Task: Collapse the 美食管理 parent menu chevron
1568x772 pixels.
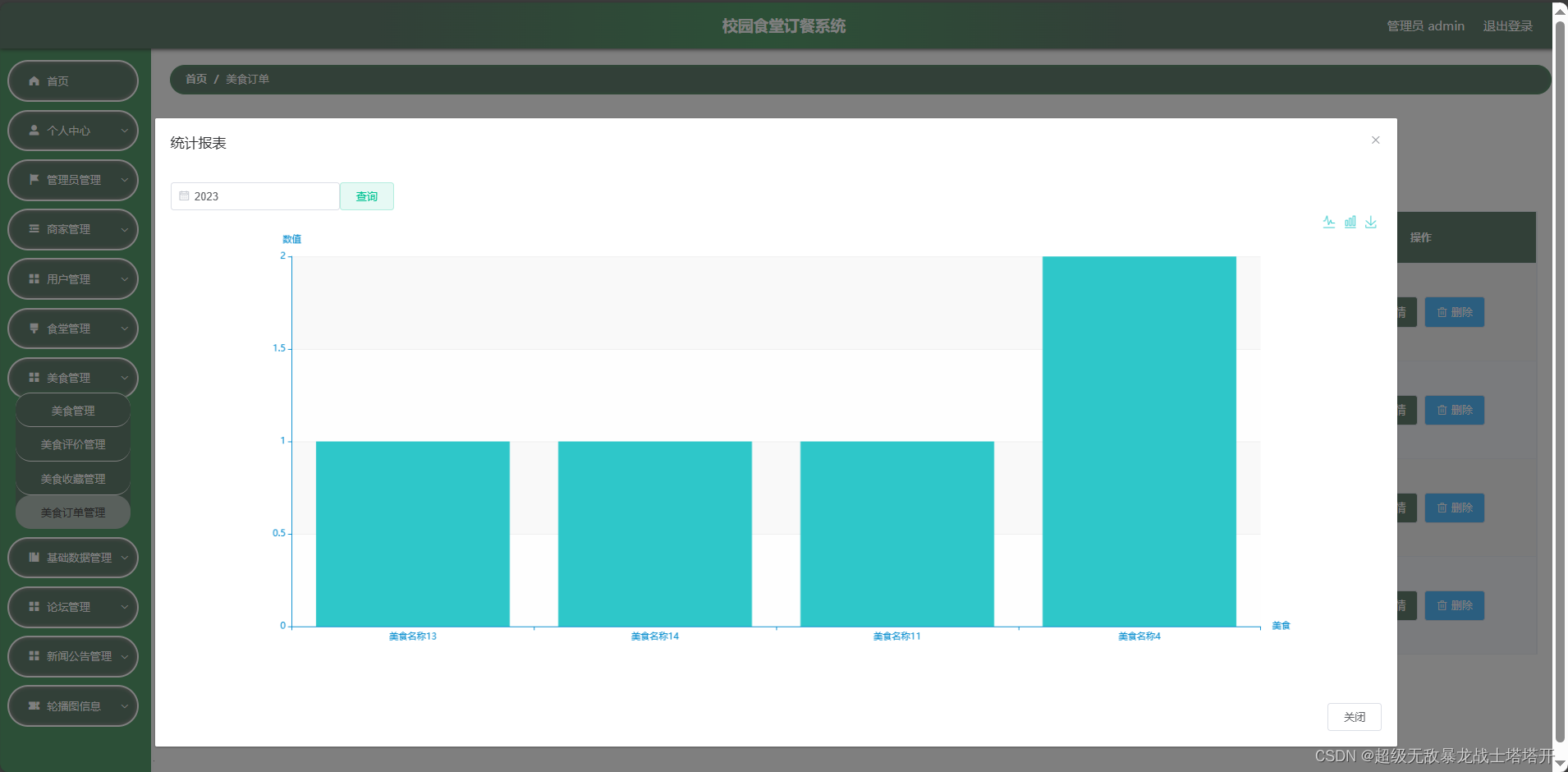Action: point(125,378)
